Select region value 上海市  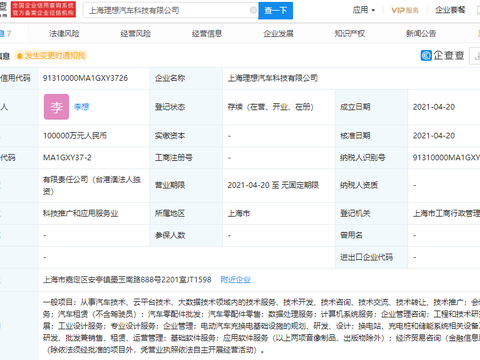pos(239,213)
